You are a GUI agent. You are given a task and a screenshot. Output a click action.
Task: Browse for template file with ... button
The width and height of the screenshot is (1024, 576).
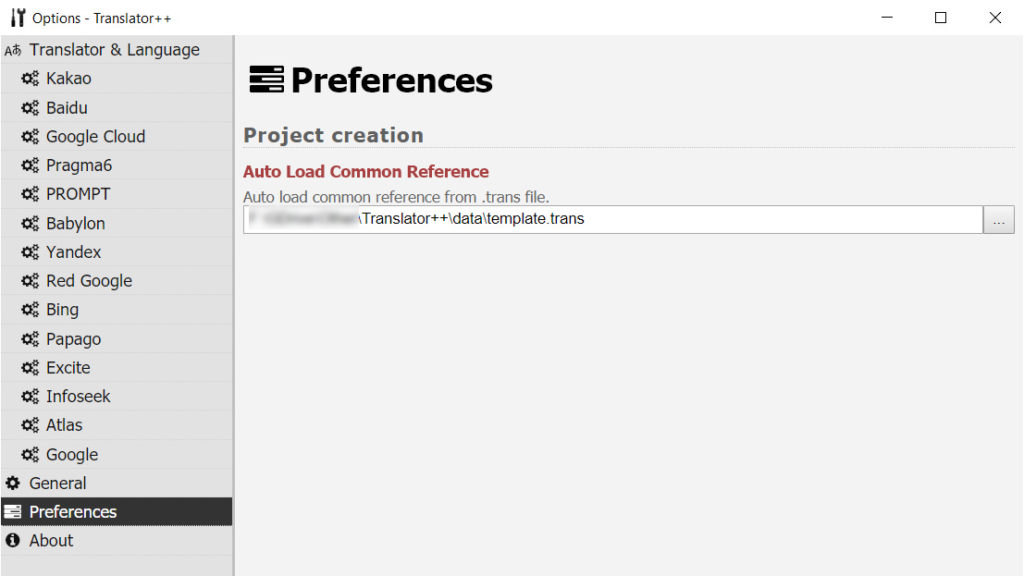point(999,219)
